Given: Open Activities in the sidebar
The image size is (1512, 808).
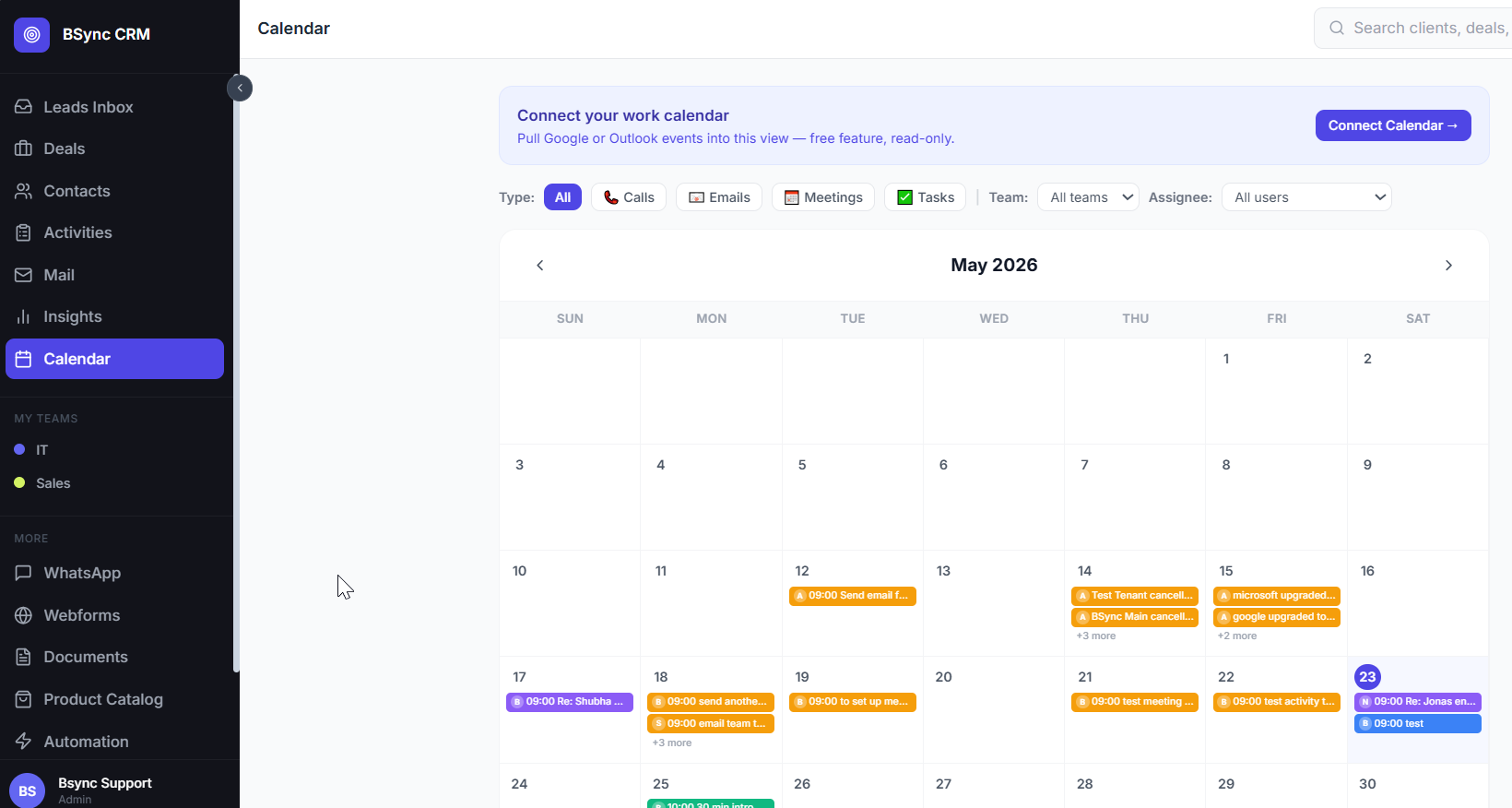Looking at the screenshot, I should (114, 232).
